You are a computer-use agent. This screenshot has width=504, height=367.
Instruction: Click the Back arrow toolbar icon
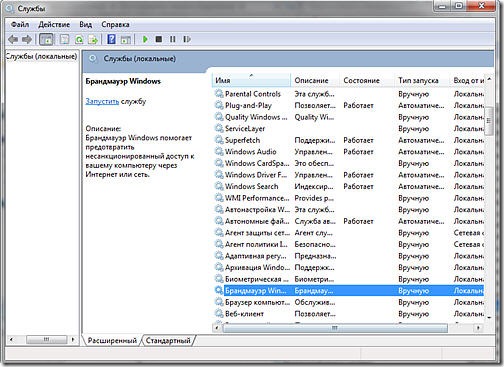point(13,39)
